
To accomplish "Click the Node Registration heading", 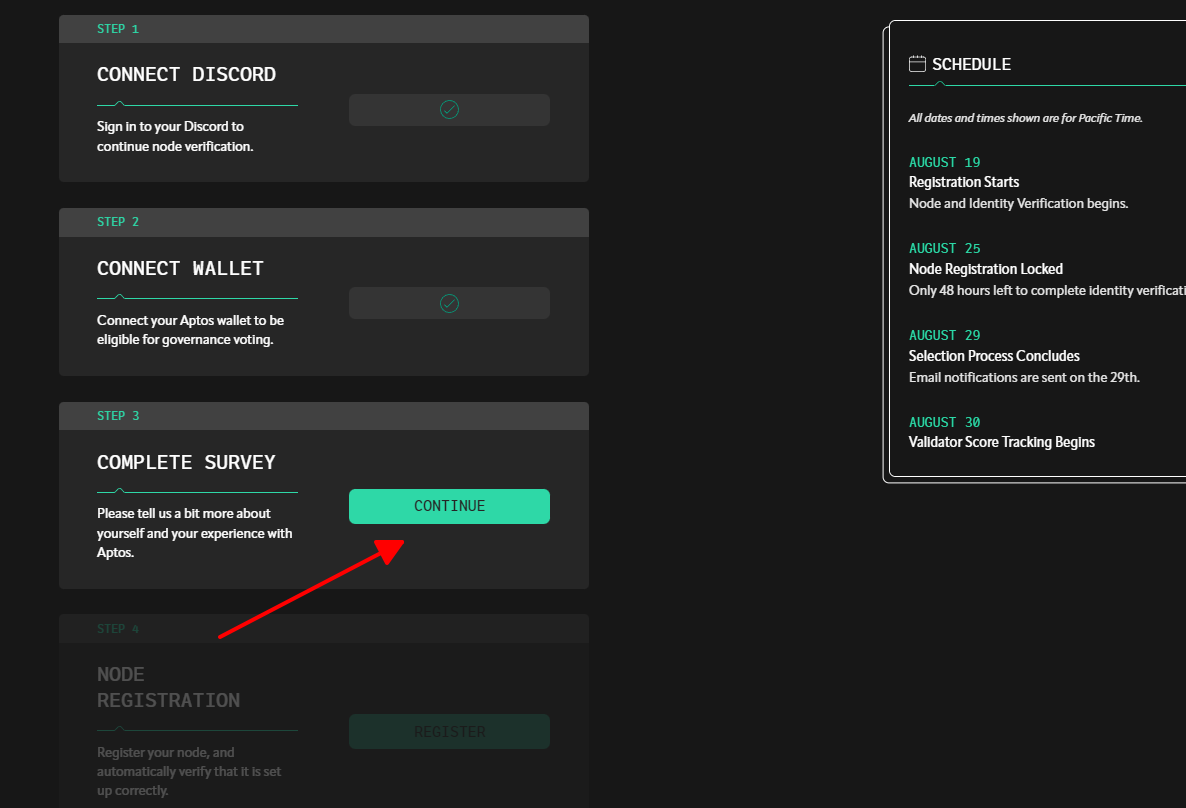I will [x=168, y=688].
